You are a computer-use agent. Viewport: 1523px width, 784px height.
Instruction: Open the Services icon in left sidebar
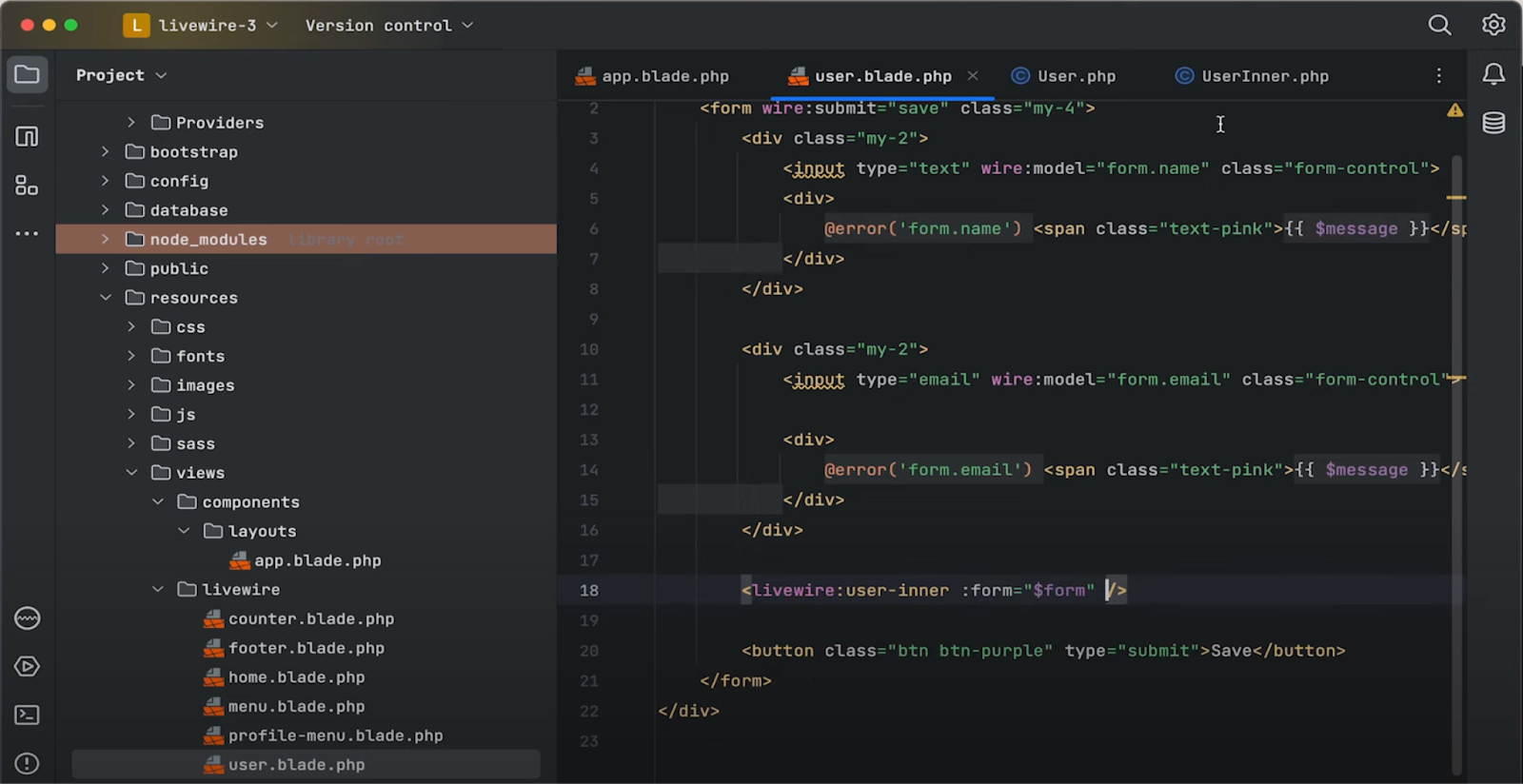27,618
